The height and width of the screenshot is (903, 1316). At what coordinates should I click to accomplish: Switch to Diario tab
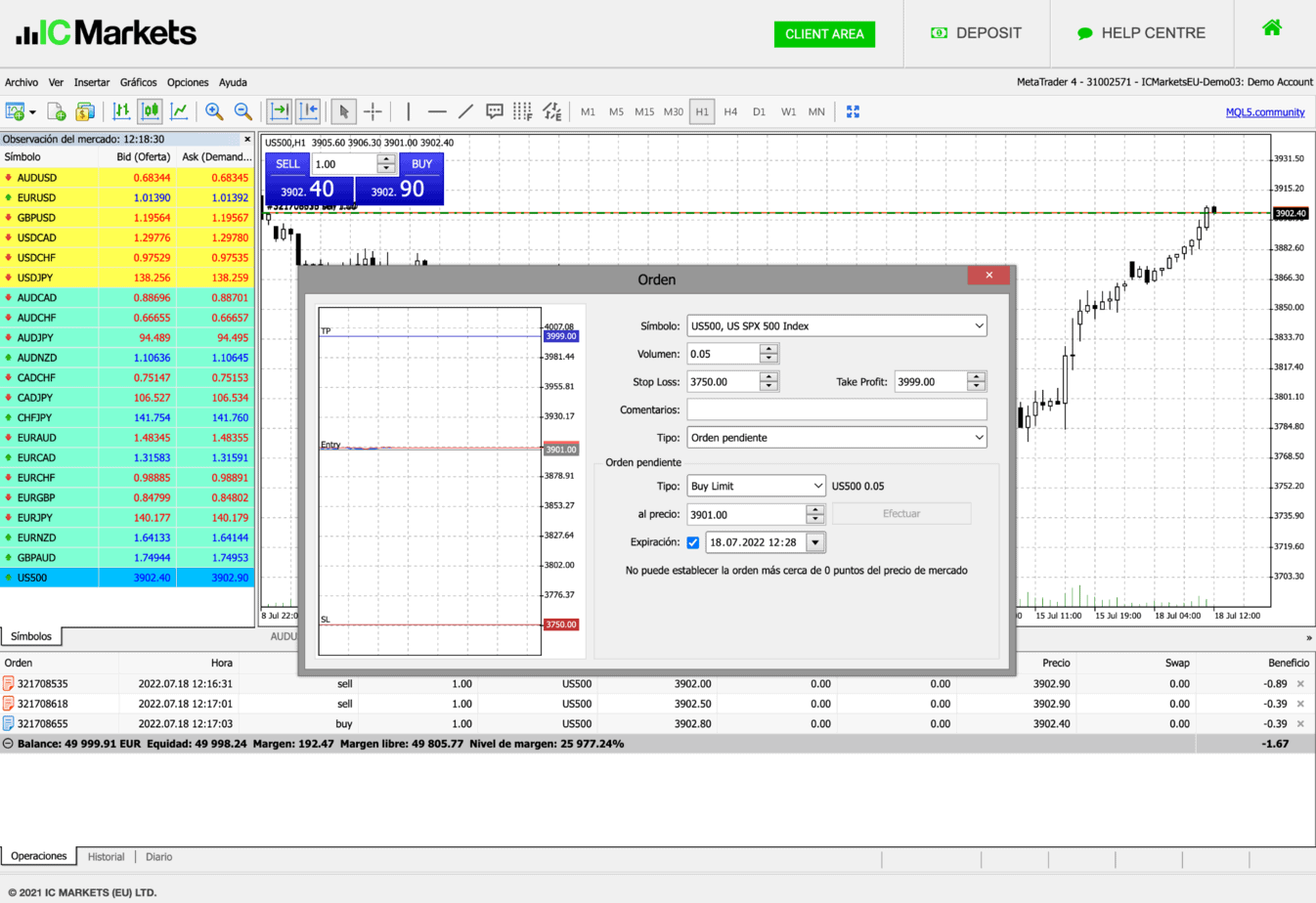(158, 857)
